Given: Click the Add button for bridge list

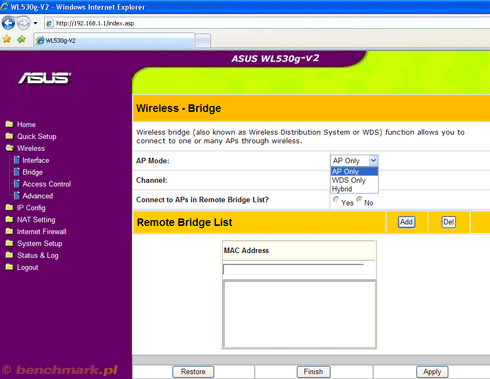Looking at the screenshot, I should click(x=407, y=222).
